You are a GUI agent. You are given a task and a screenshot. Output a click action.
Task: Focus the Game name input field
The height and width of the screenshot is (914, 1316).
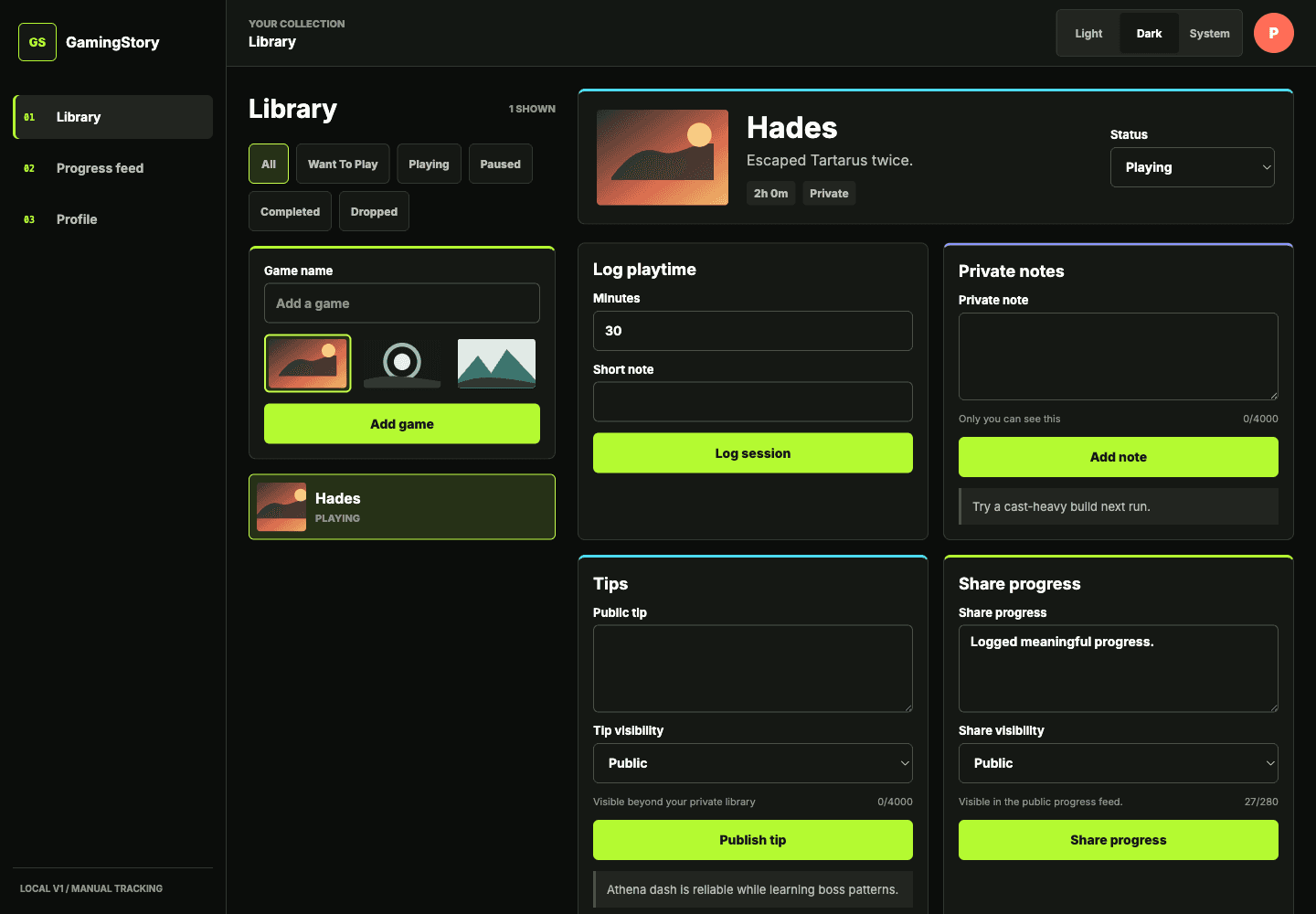pos(402,303)
